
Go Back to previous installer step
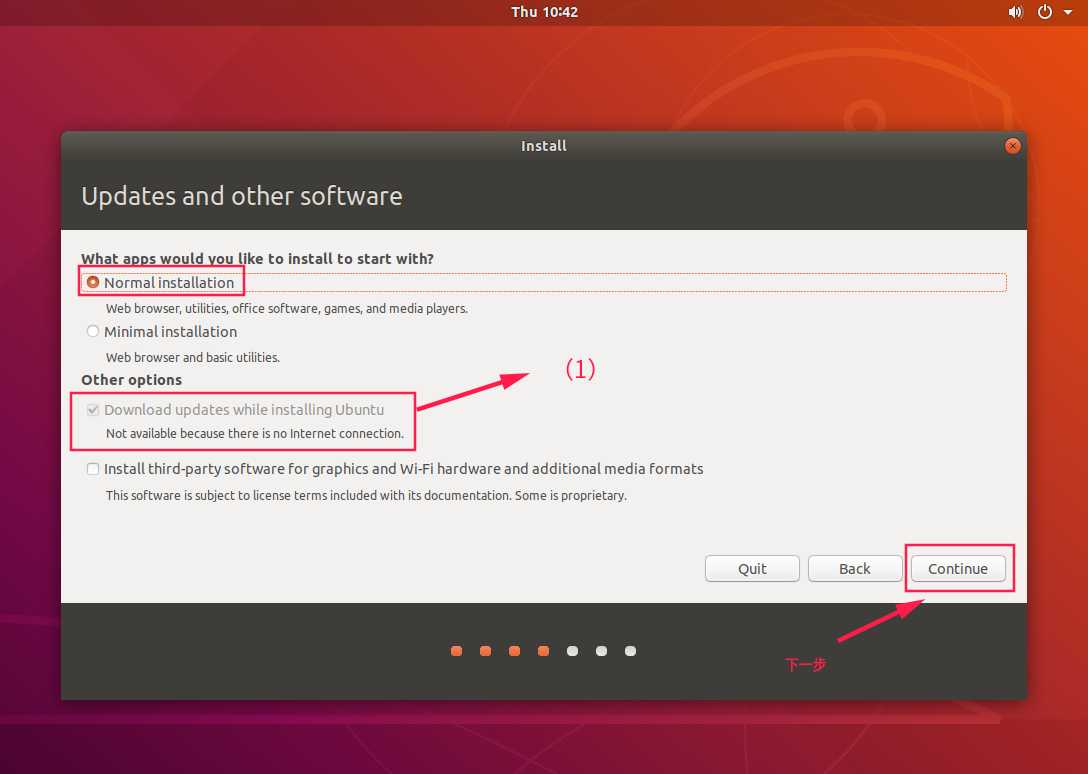click(854, 569)
